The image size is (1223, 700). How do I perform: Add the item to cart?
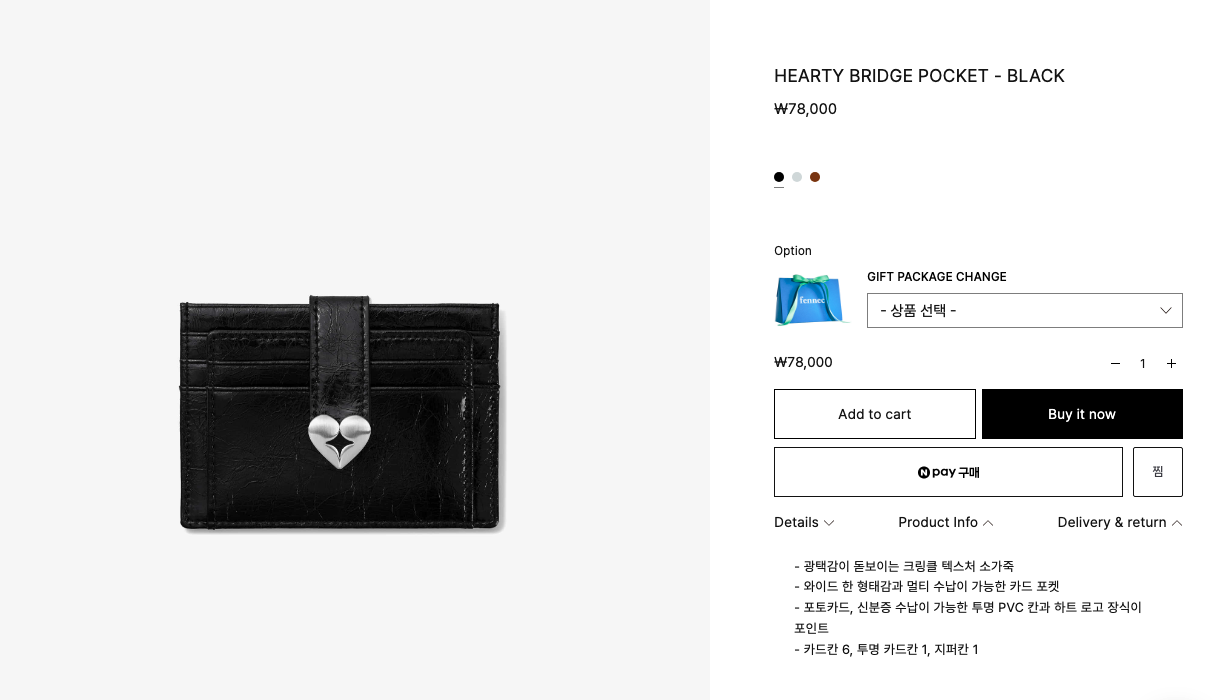pos(875,414)
